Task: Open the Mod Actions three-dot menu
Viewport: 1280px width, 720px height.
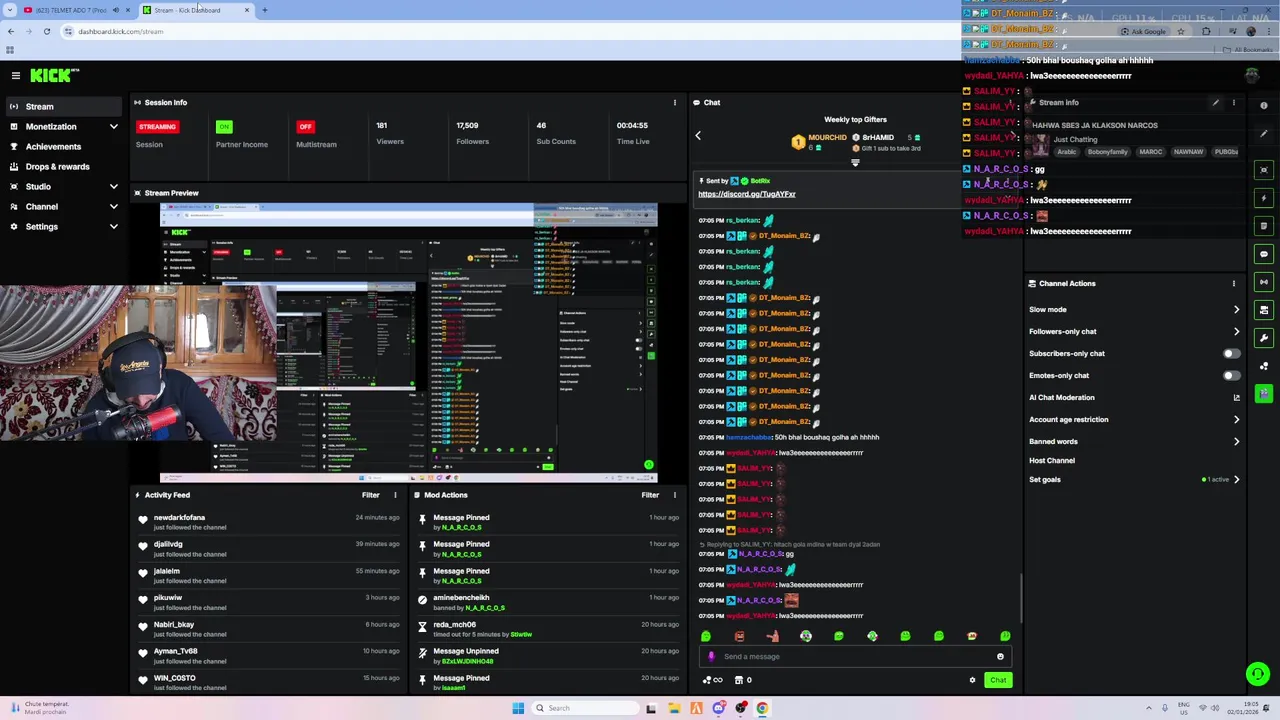Action: [x=674, y=495]
